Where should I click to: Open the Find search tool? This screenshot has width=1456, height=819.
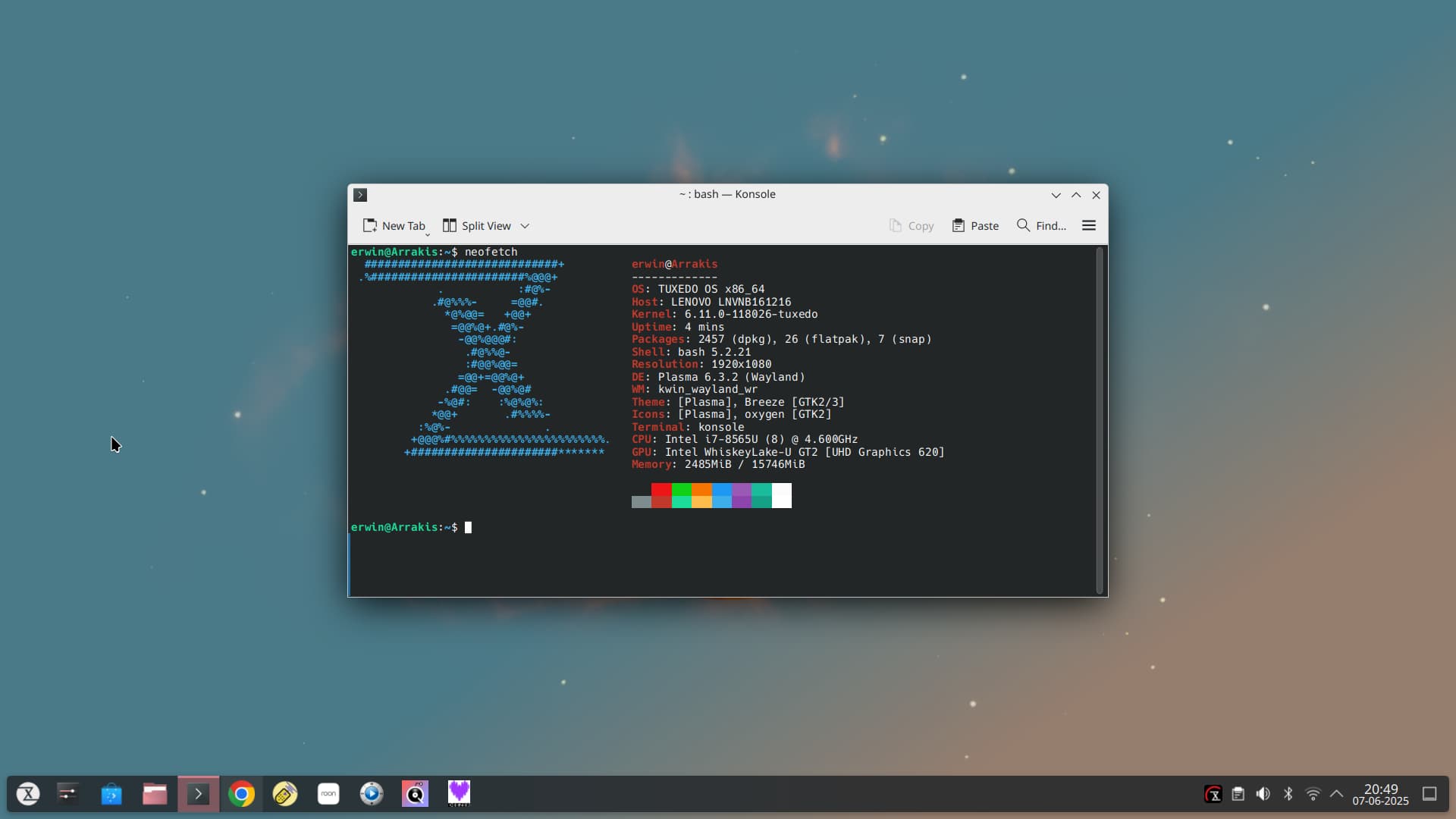(x=1041, y=226)
